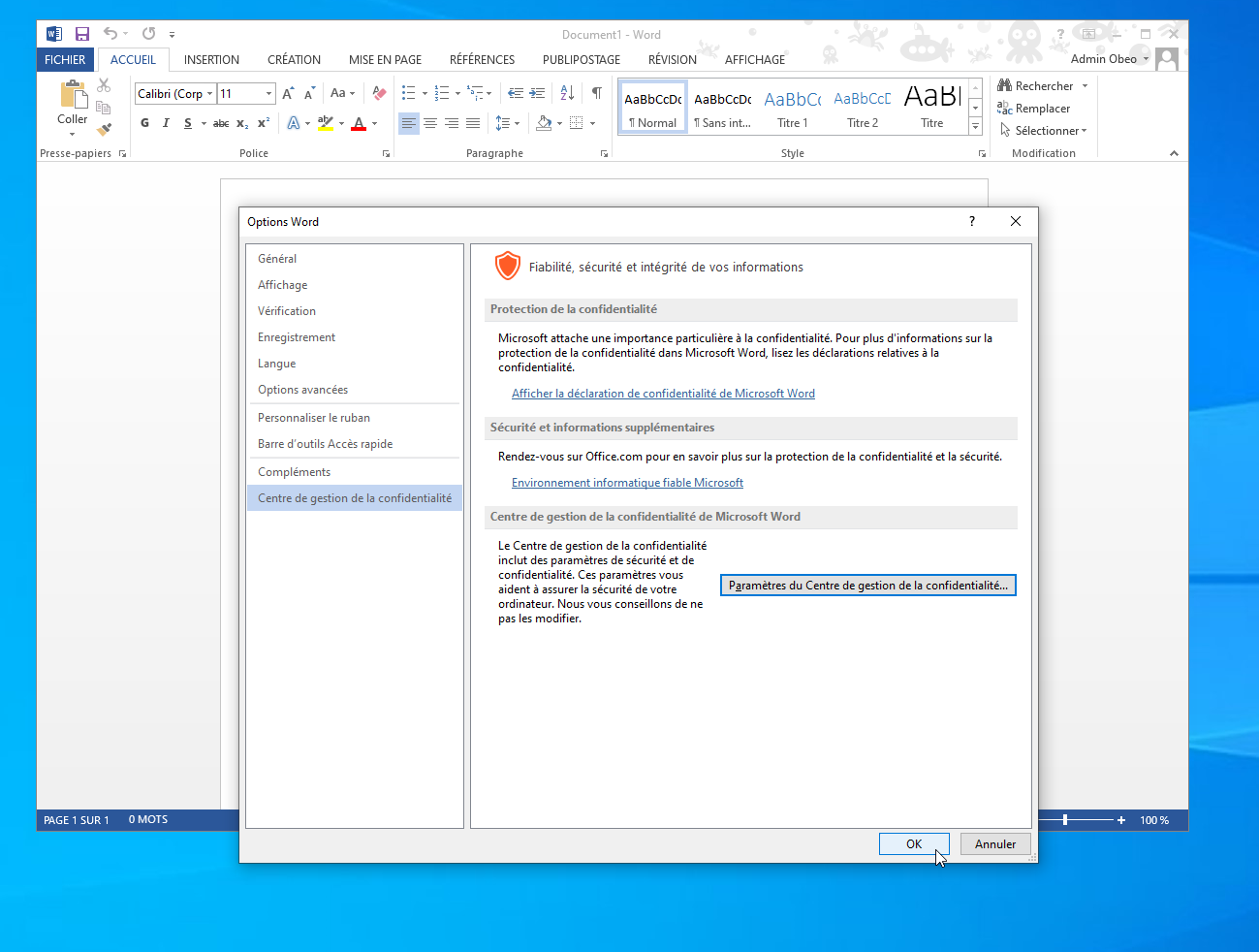Switch to the MISE EN PAGE tab

click(x=385, y=59)
